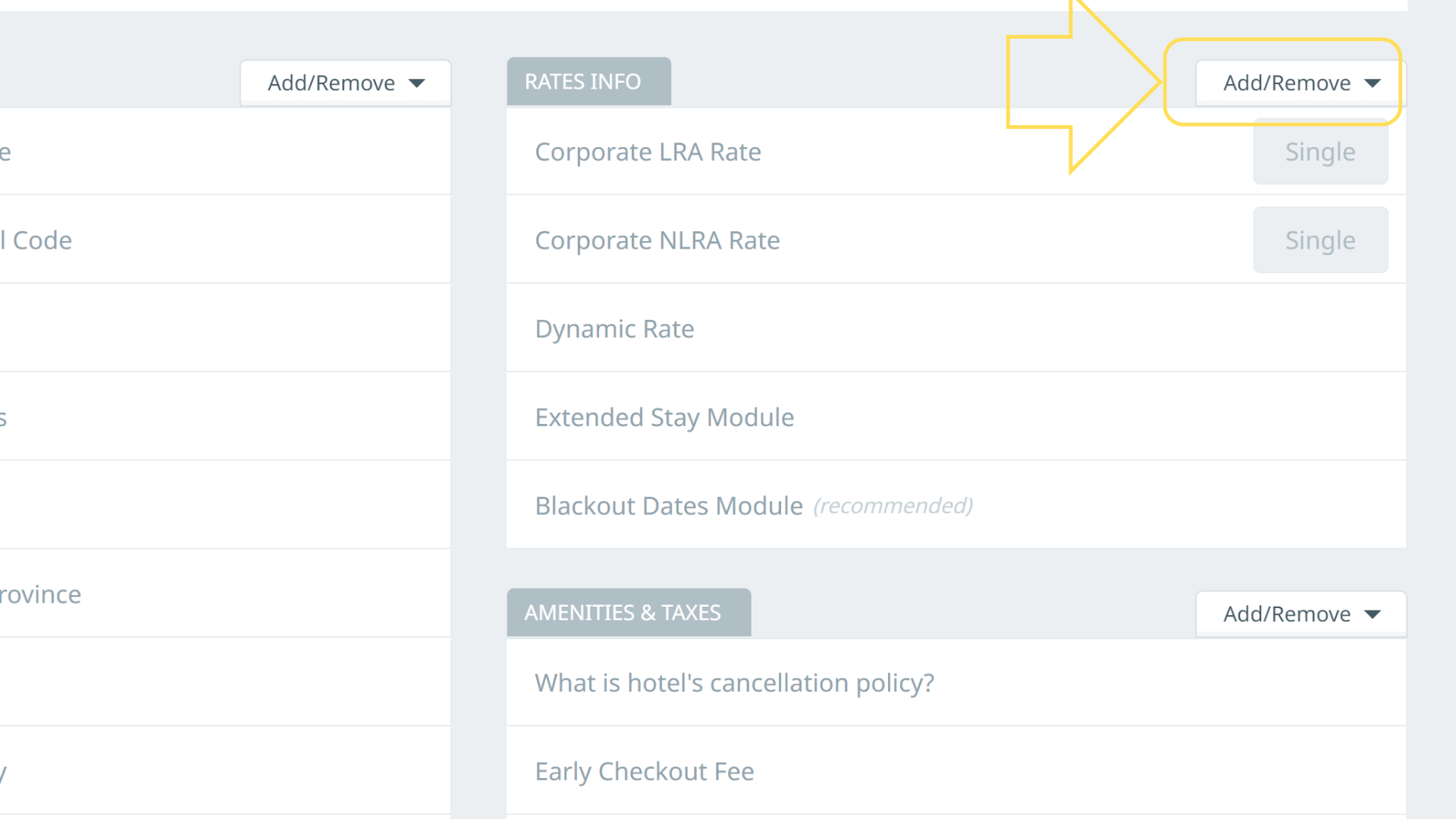Click the caret arrow on Rates Info Add/Remove
Viewport: 1456px width, 819px height.
click(1373, 83)
